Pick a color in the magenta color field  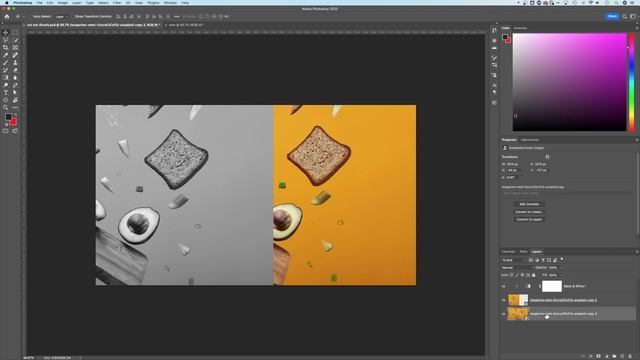(x=569, y=82)
